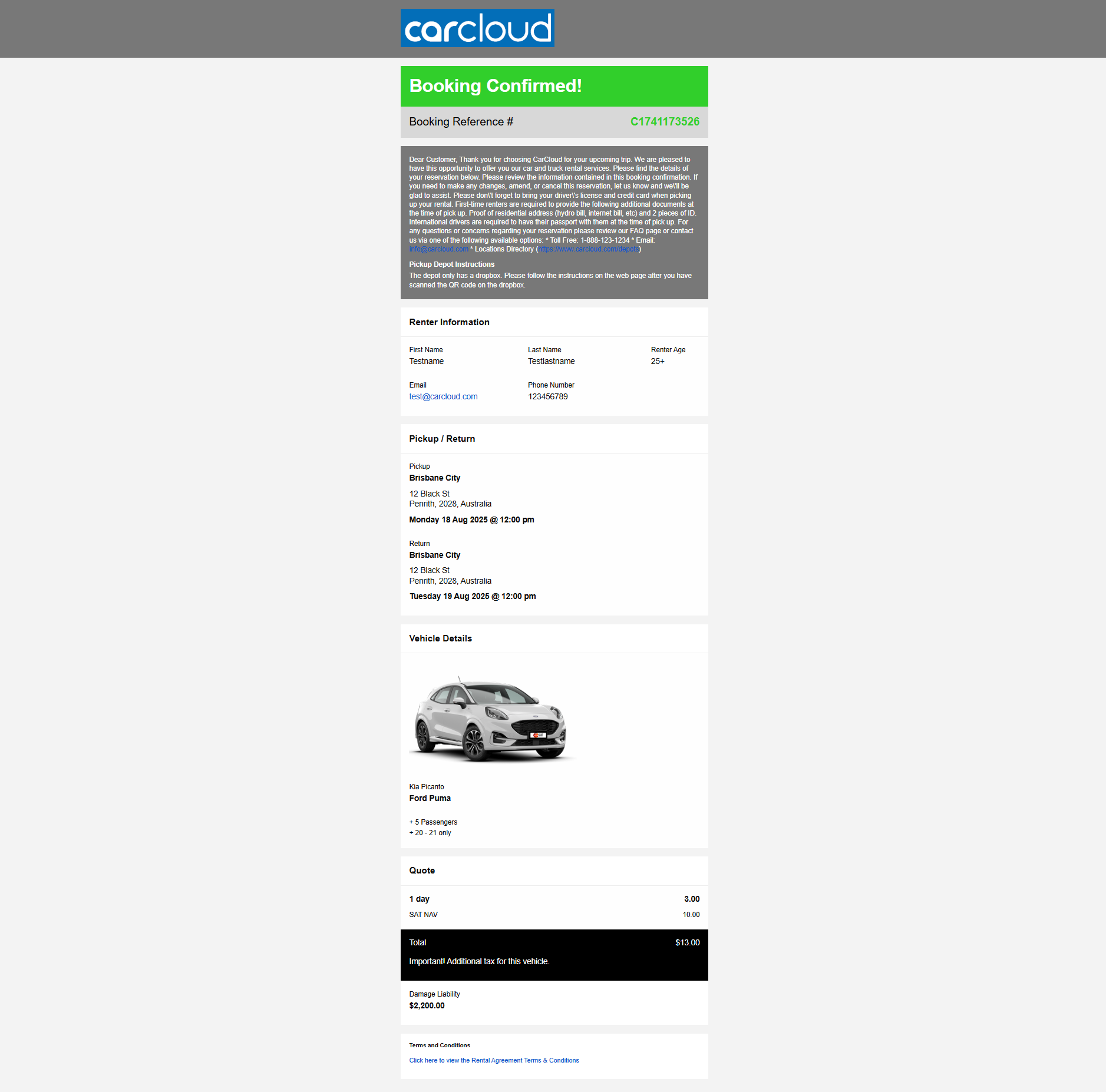1106x1092 pixels.
Task: Click last name value Testlastname
Action: tap(551, 361)
